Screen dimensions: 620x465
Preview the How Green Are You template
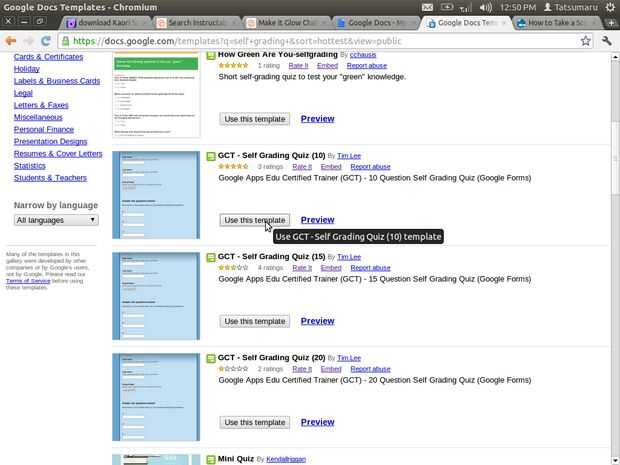(318, 119)
